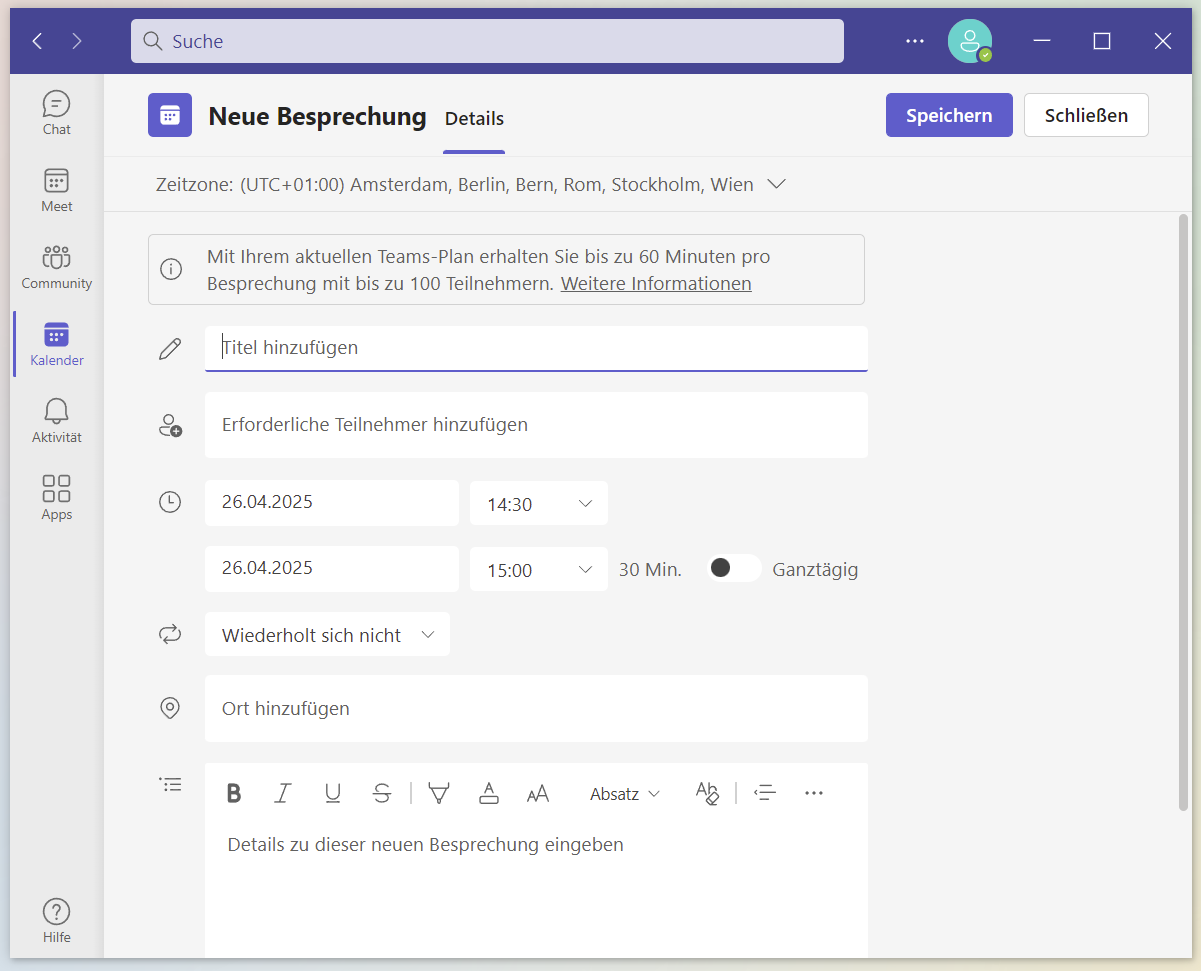Screen dimensions: 1201x971
Task: Go forward with the right arrow
Action: 77,41
